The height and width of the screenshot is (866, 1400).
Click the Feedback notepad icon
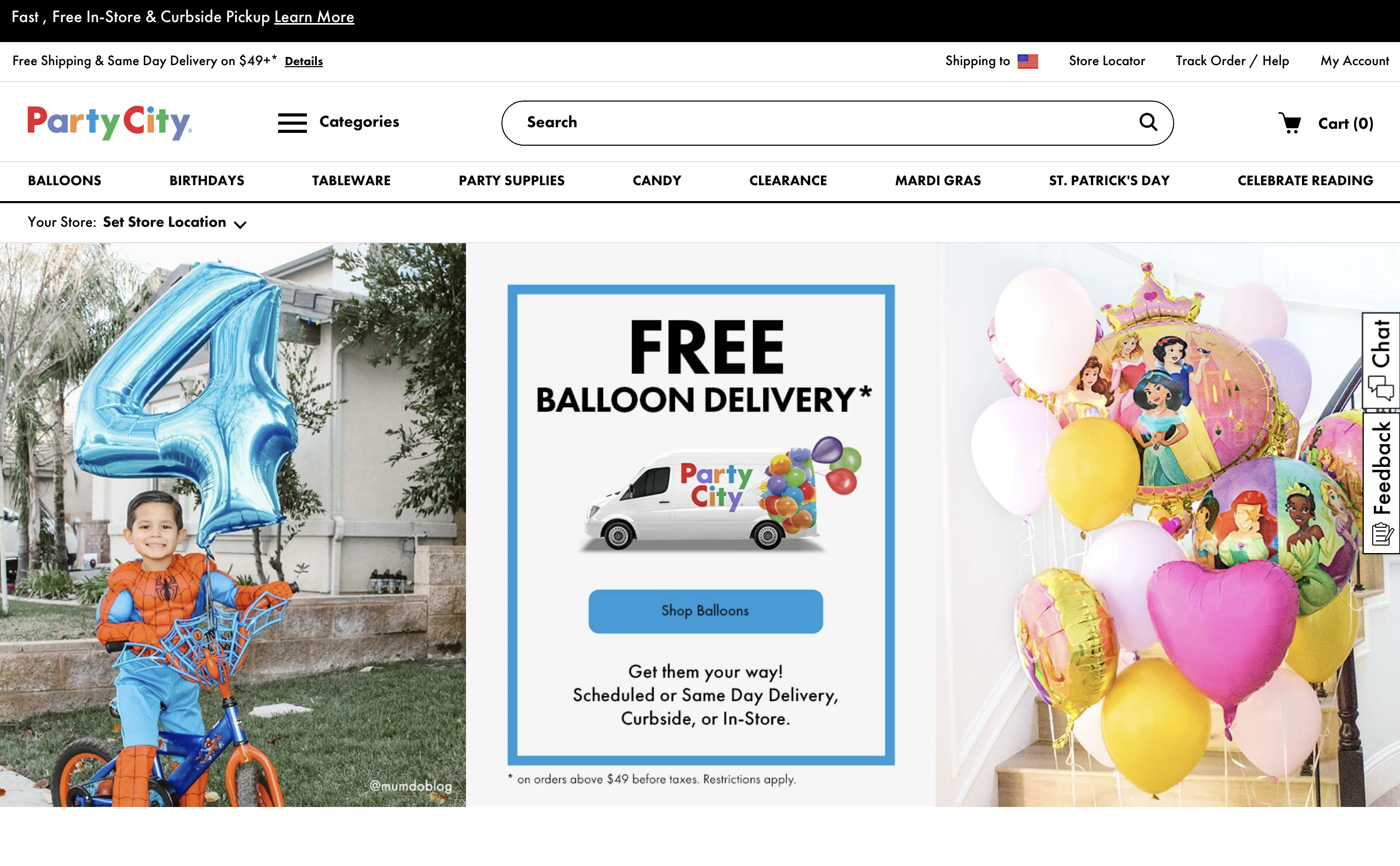tap(1382, 534)
